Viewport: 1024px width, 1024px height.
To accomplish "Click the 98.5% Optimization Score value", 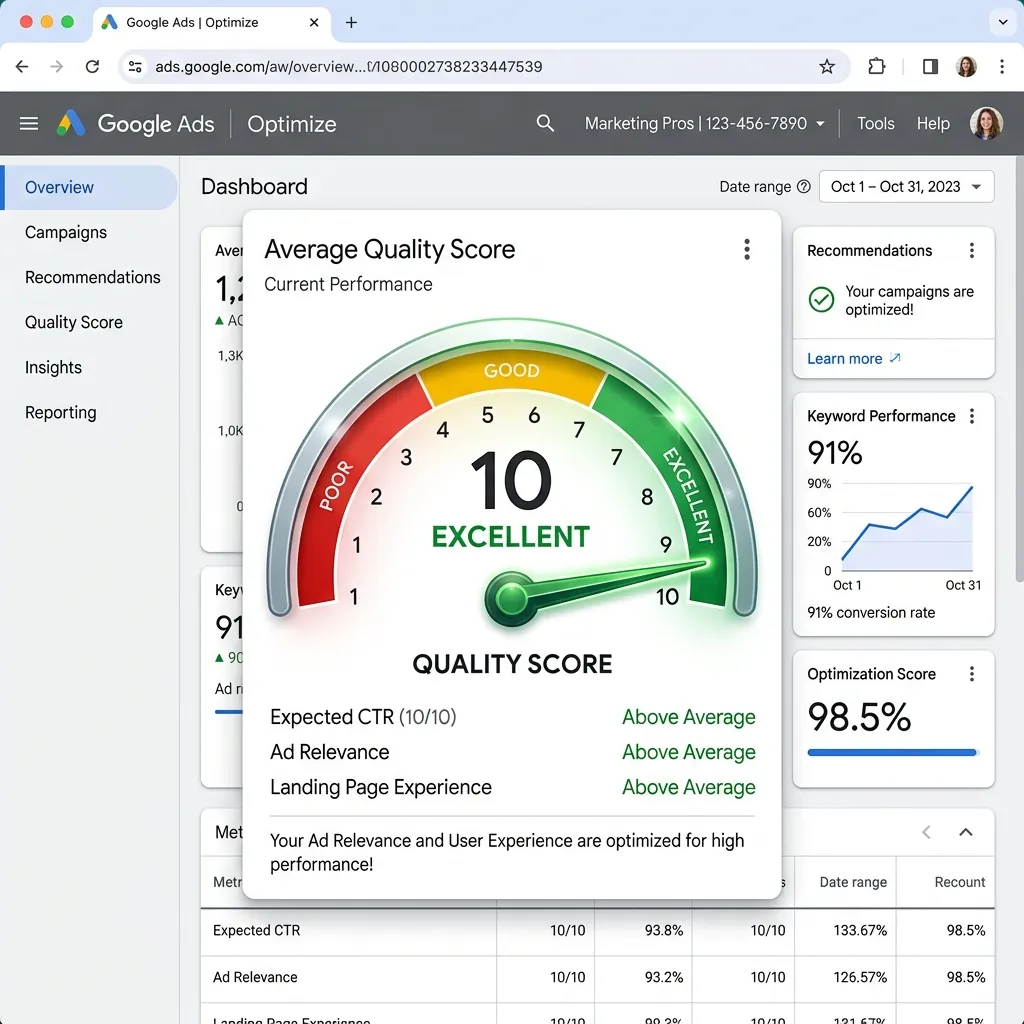I will point(859,717).
